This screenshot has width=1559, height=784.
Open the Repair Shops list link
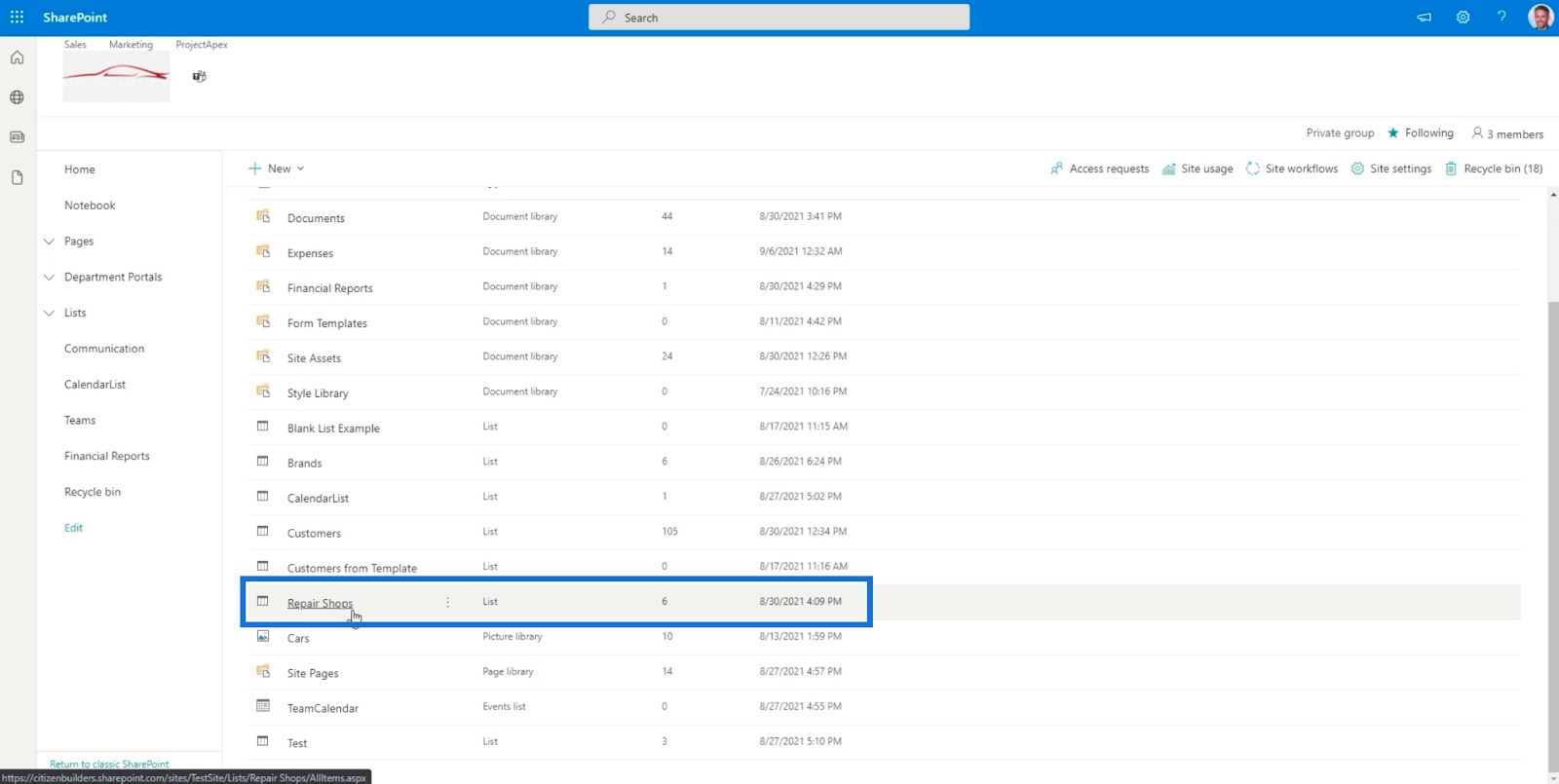coord(320,604)
